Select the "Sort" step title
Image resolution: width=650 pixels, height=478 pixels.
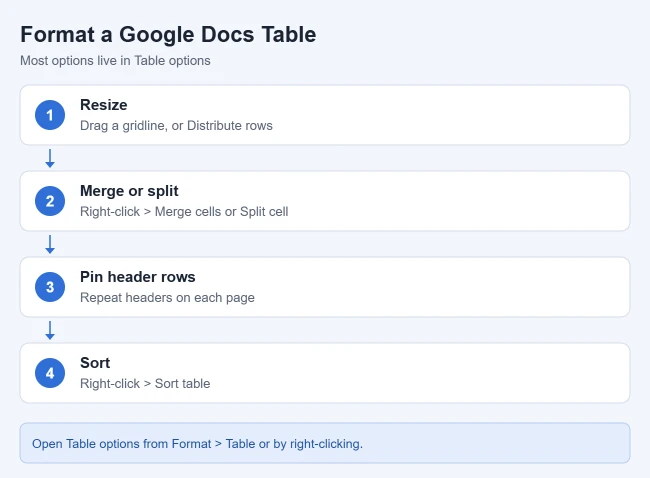coord(95,363)
